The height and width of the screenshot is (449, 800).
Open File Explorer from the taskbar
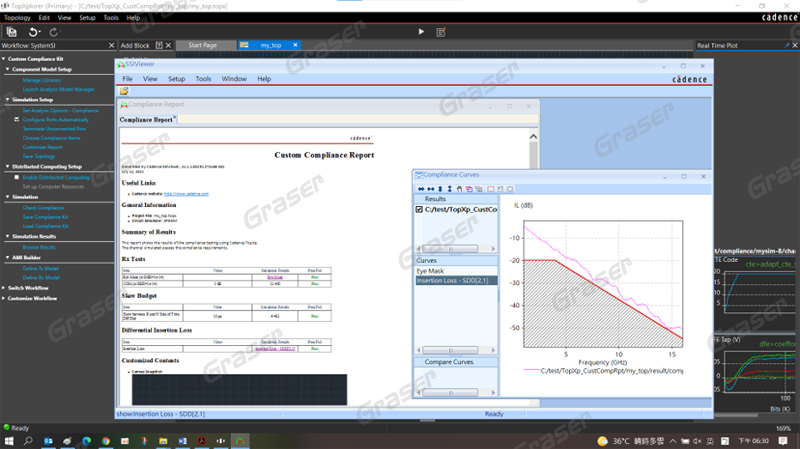coord(163,441)
